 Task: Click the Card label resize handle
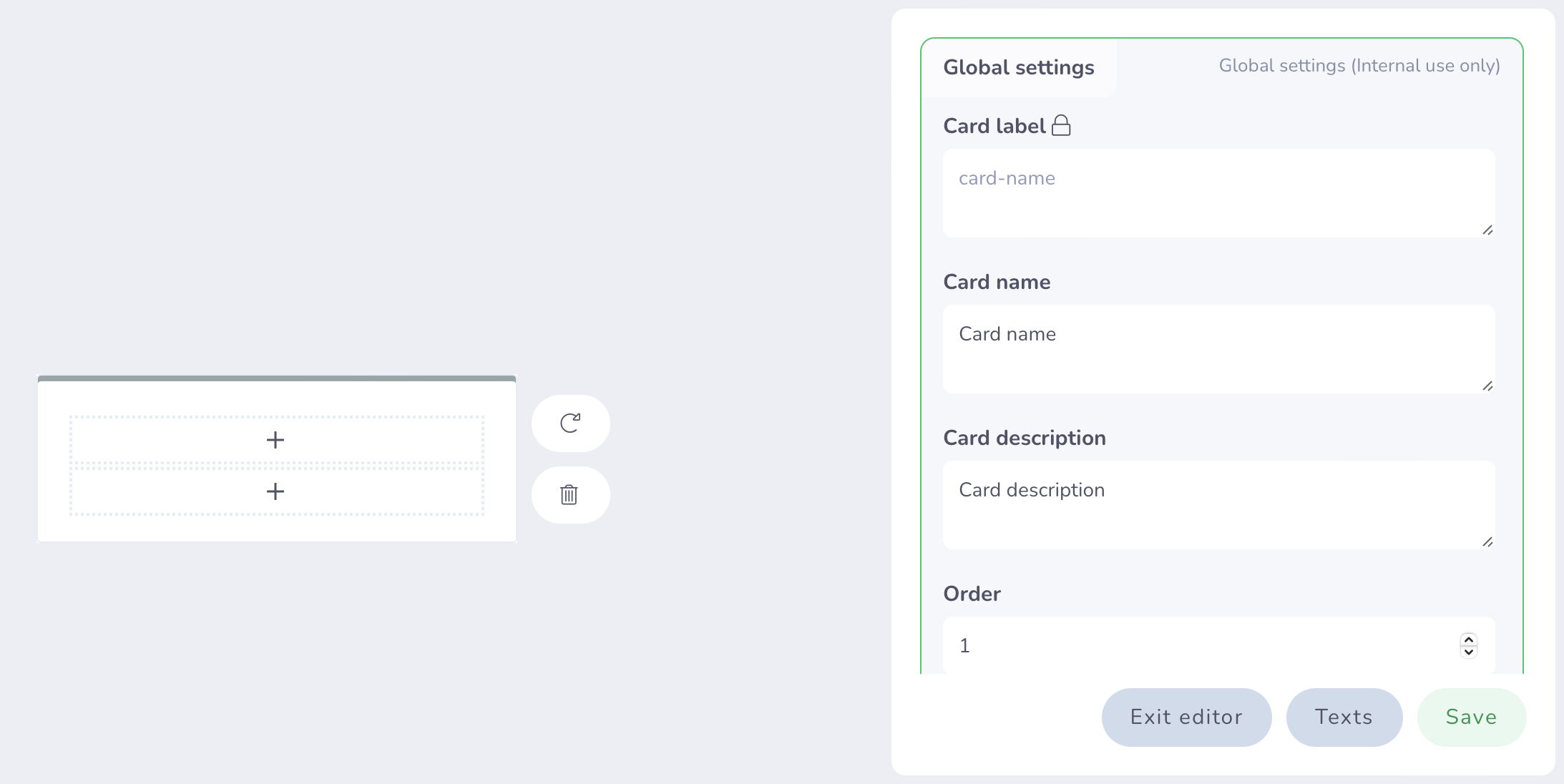[1487, 230]
